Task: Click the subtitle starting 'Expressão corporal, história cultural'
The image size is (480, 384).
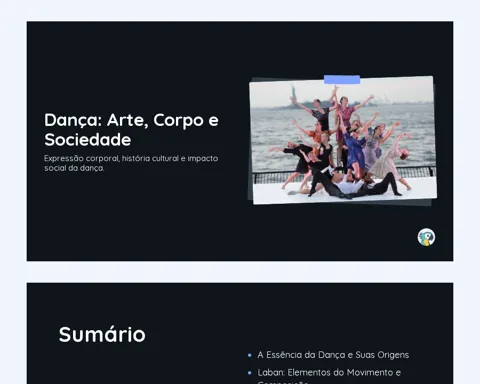Action: click(x=131, y=163)
